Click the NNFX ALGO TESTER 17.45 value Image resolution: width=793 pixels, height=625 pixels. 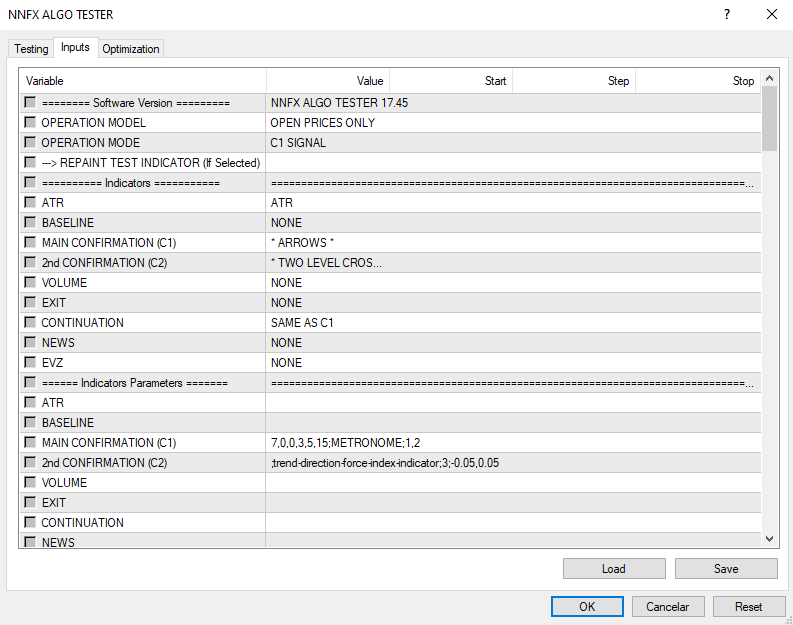click(513, 103)
